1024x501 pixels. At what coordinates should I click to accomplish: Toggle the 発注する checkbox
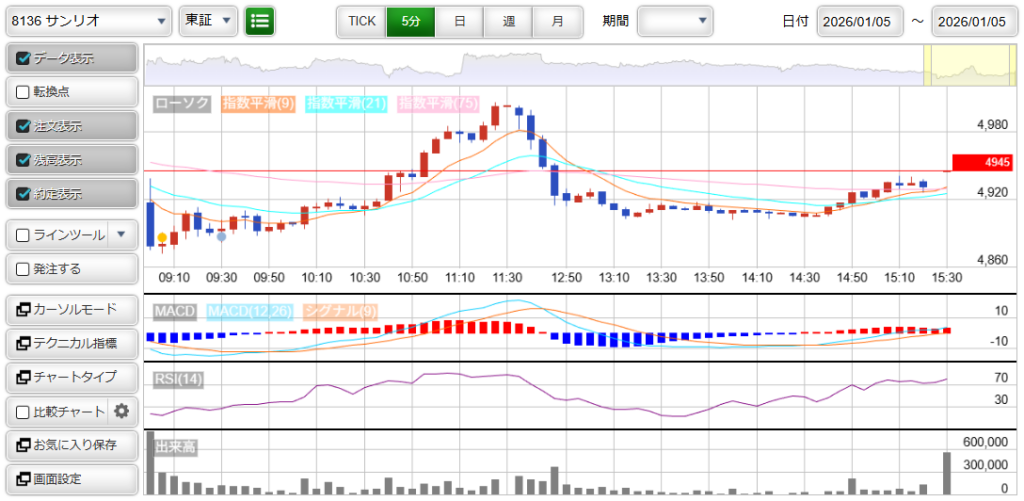click(24, 268)
